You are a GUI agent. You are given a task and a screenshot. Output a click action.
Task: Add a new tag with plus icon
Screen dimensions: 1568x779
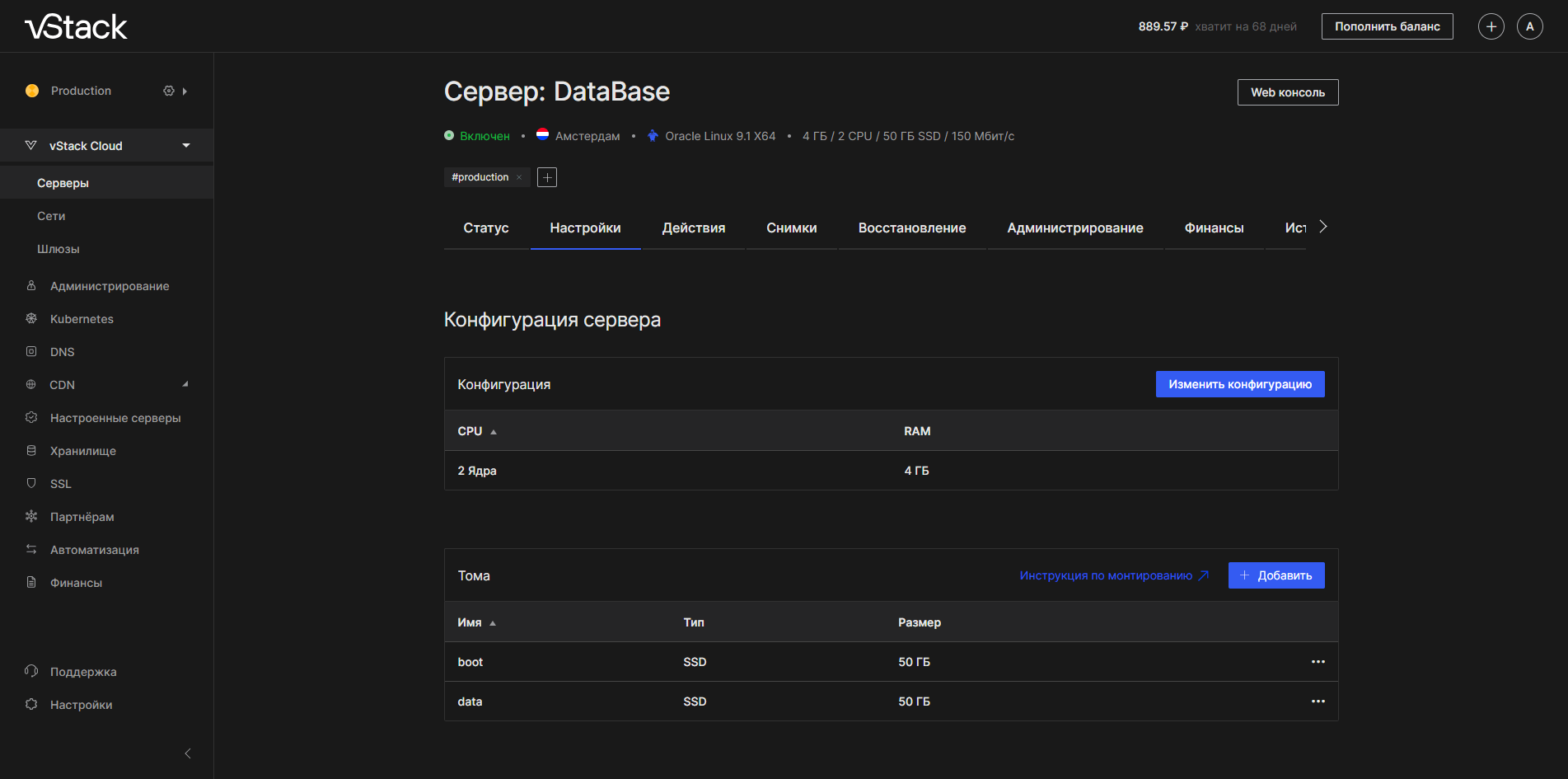(x=547, y=177)
